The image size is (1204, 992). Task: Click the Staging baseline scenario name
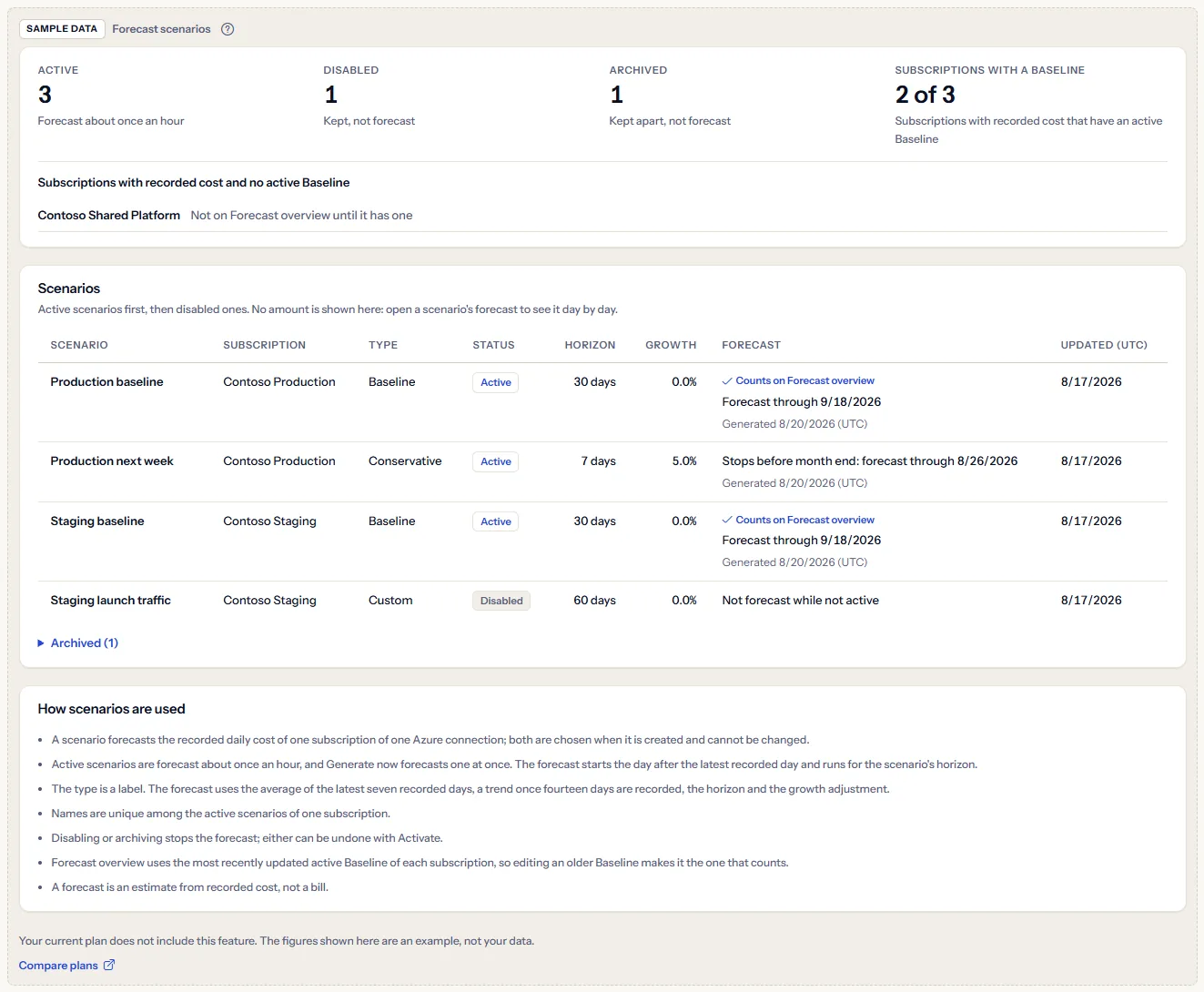[97, 521]
